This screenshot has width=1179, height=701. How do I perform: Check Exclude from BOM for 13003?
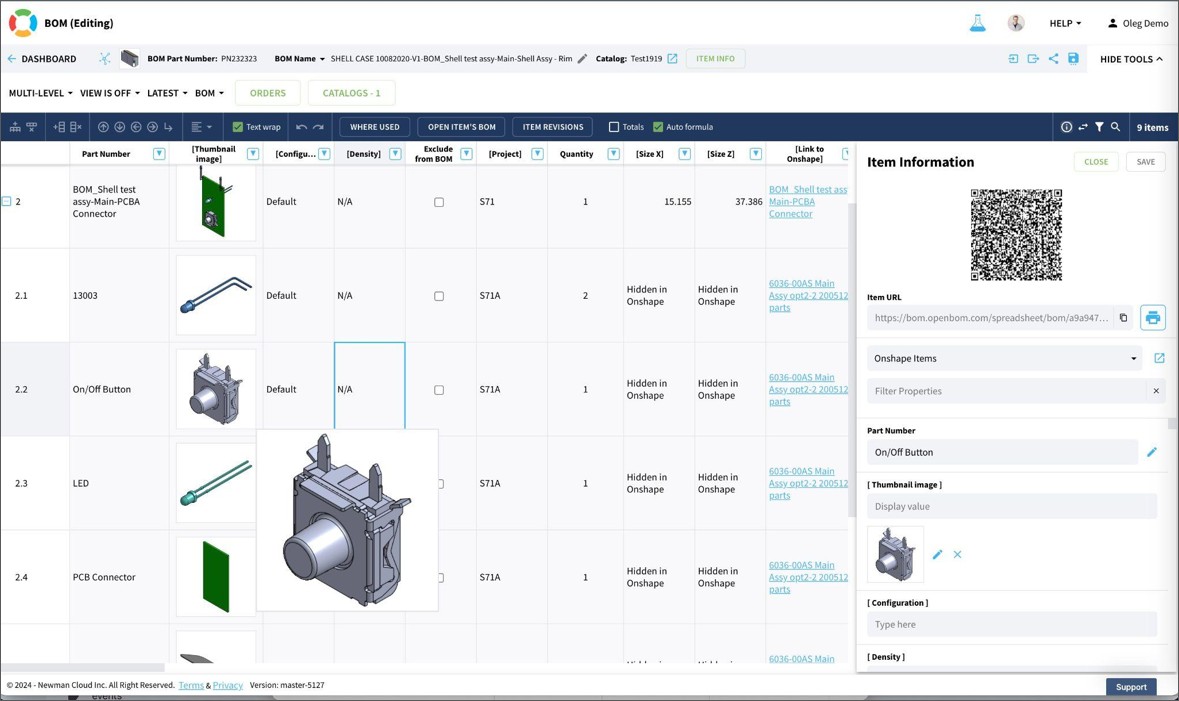click(439, 296)
